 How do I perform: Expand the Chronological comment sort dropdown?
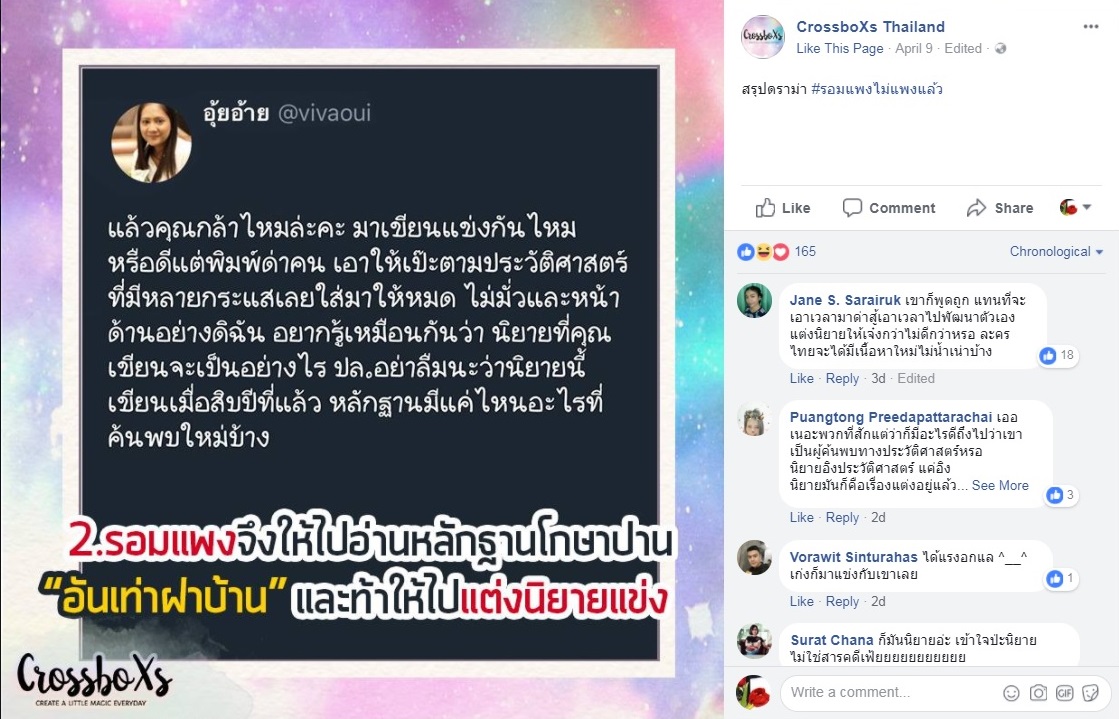pyautogui.click(x=1056, y=251)
